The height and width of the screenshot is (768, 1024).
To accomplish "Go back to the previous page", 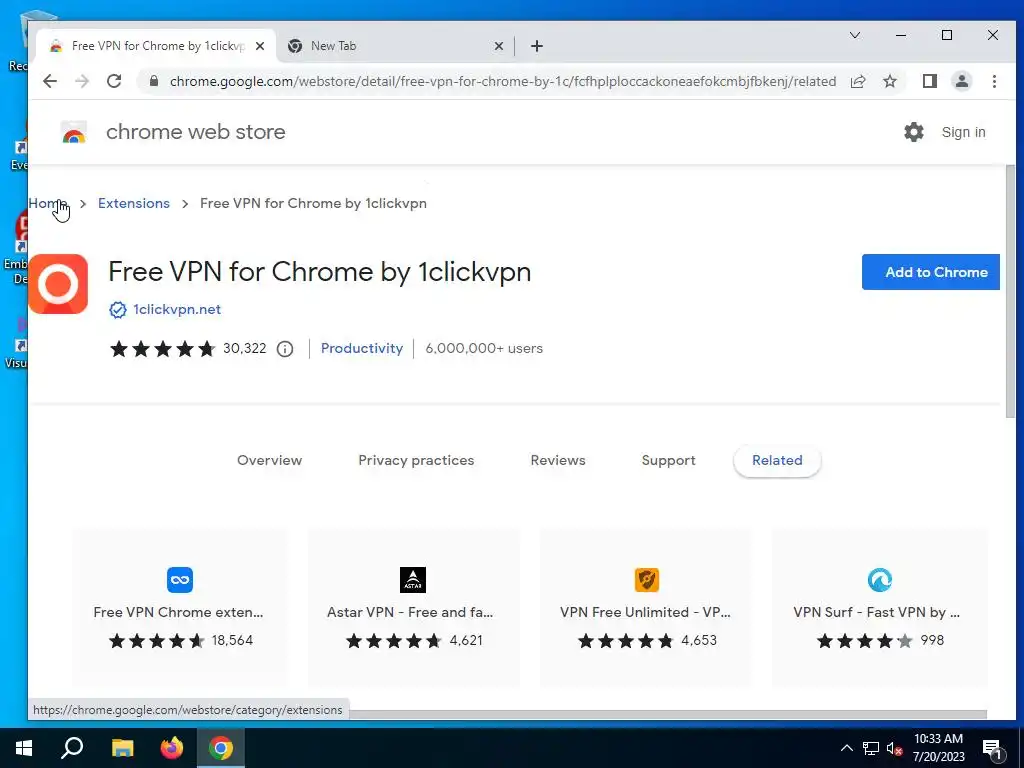I will click(50, 81).
